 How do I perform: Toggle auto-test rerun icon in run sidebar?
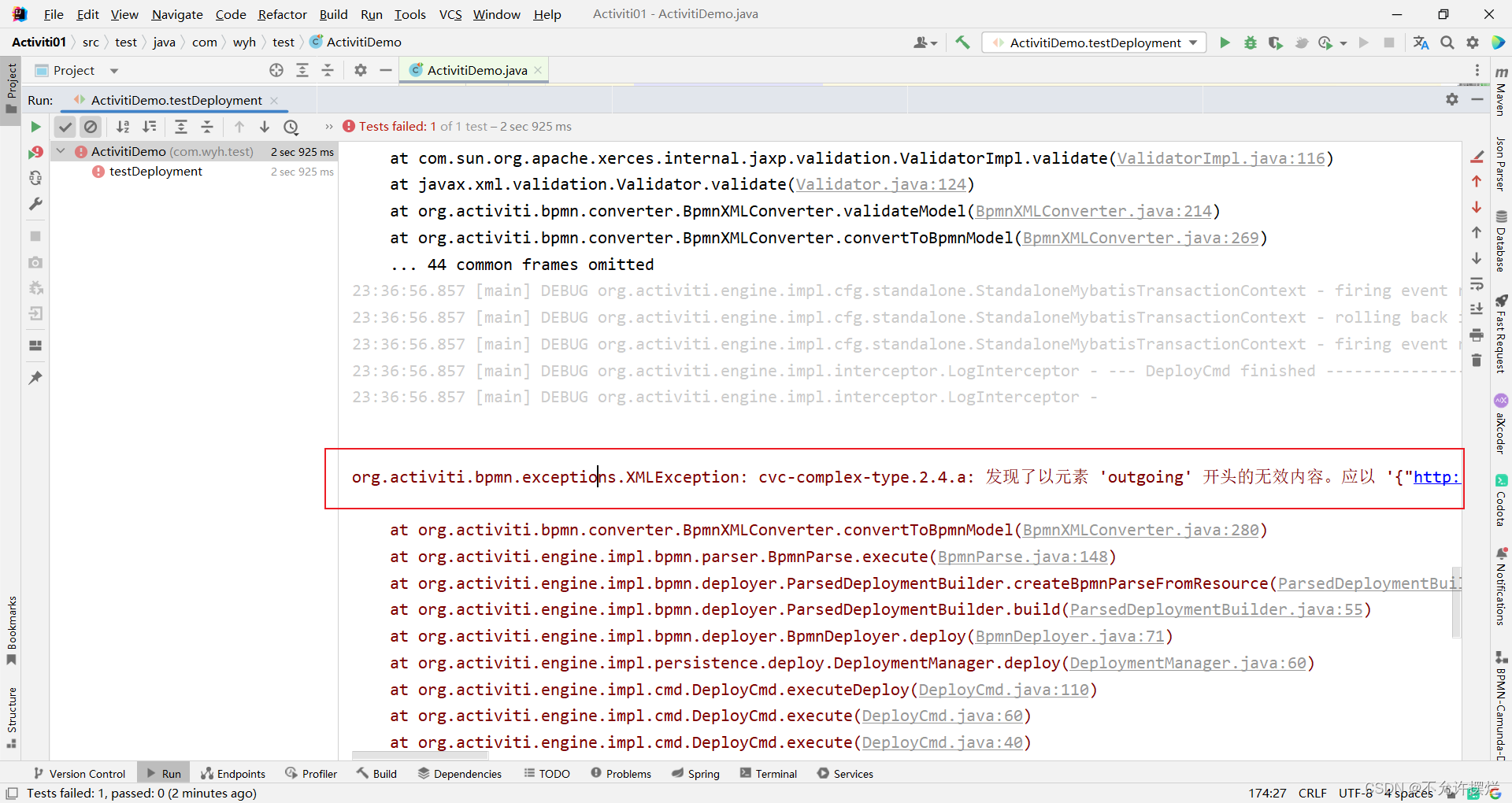pyautogui.click(x=35, y=179)
